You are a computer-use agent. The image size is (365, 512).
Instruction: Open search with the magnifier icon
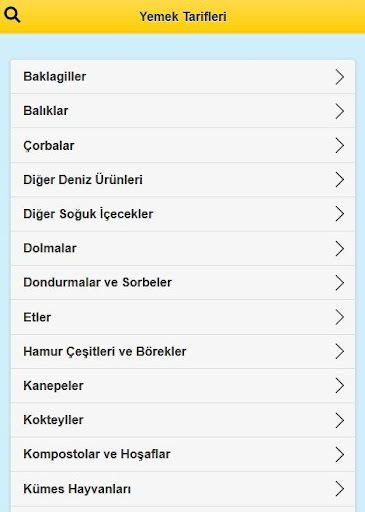click(12, 15)
